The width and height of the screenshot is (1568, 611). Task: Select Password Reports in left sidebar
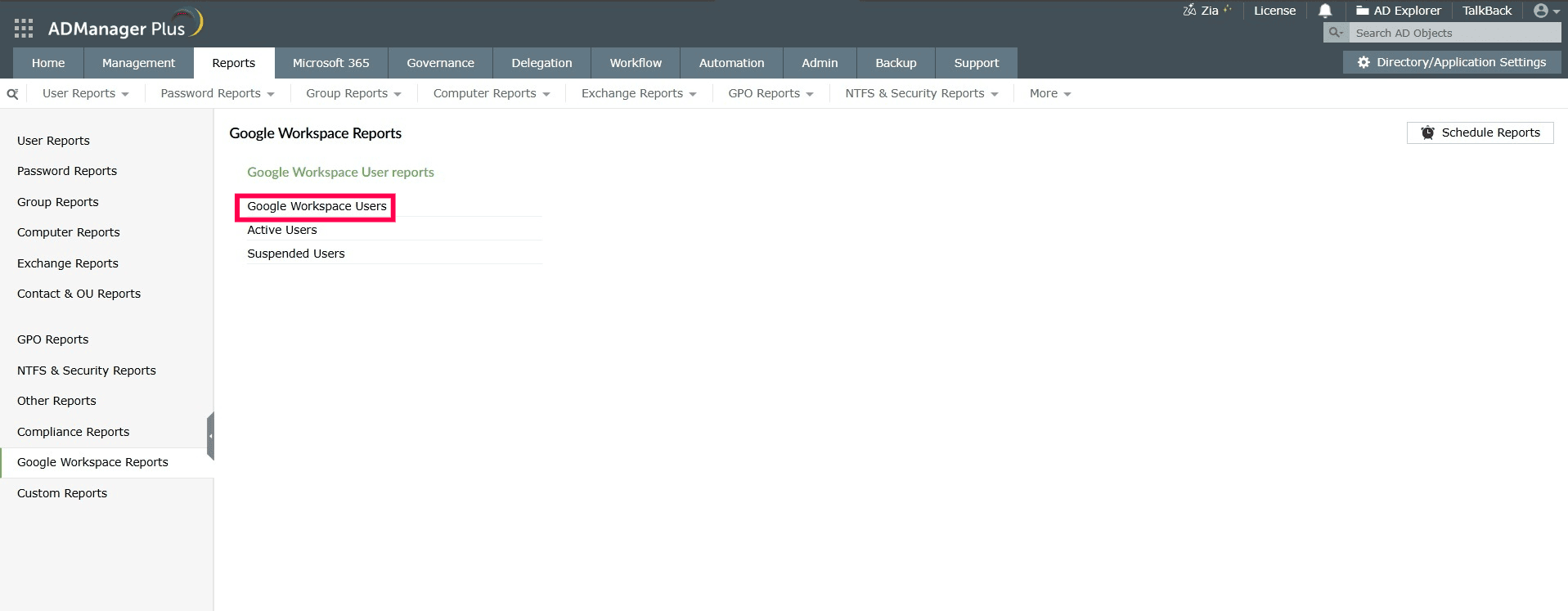coord(67,171)
